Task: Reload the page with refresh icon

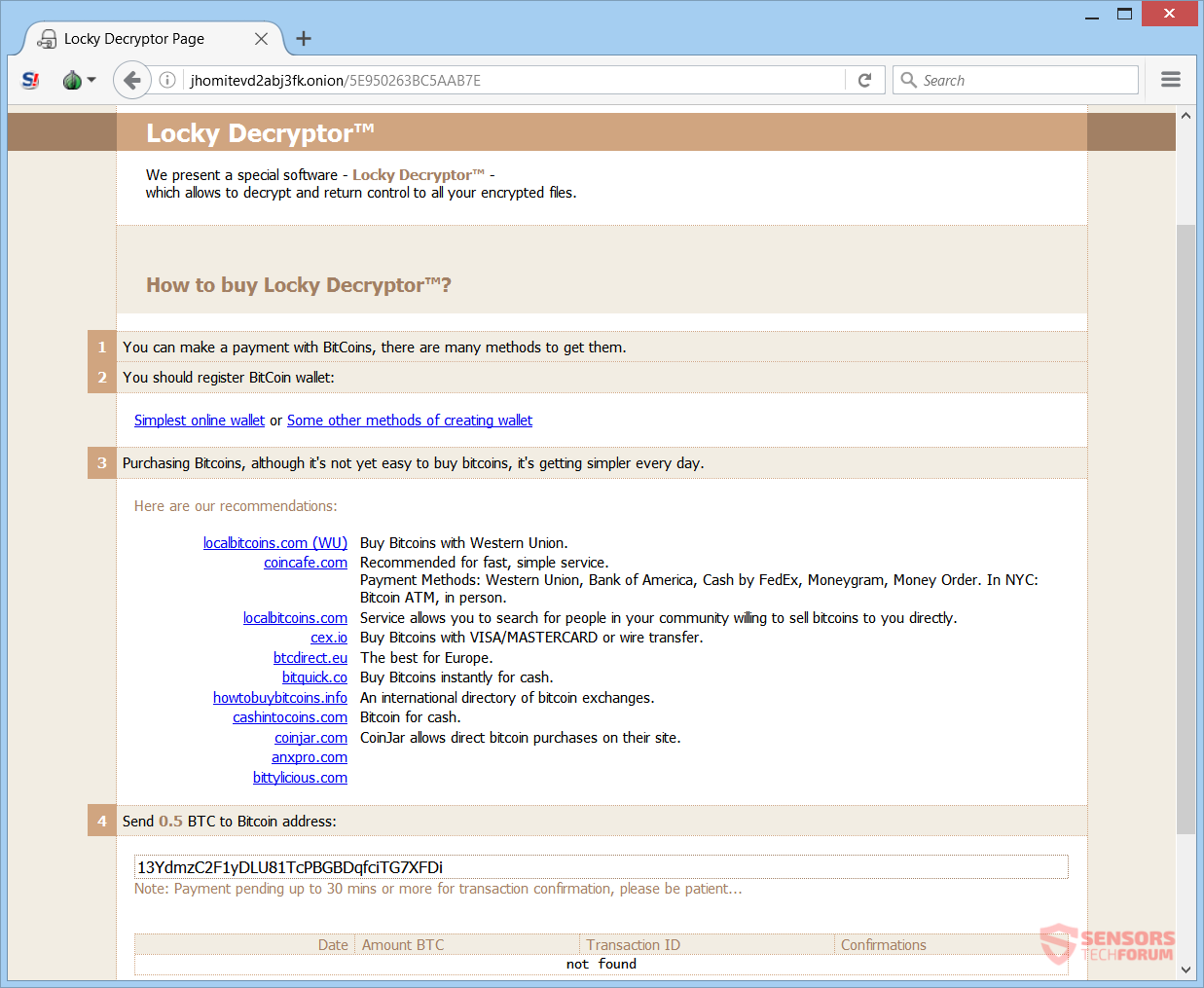Action: pos(864,80)
